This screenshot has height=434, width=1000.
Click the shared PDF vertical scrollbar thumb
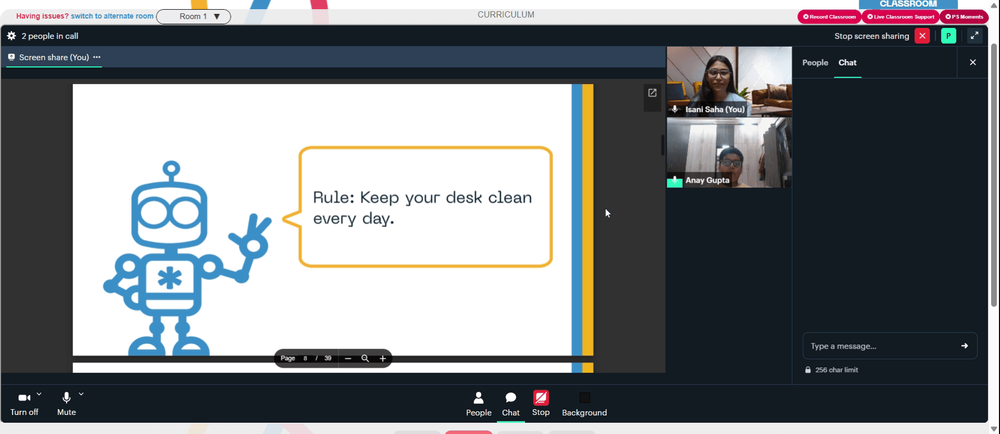point(663,145)
